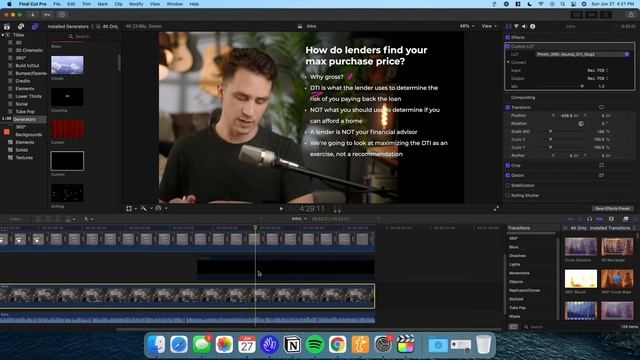Open the Installed Generators dropdown
The height and width of the screenshot is (360, 640).
[71, 27]
